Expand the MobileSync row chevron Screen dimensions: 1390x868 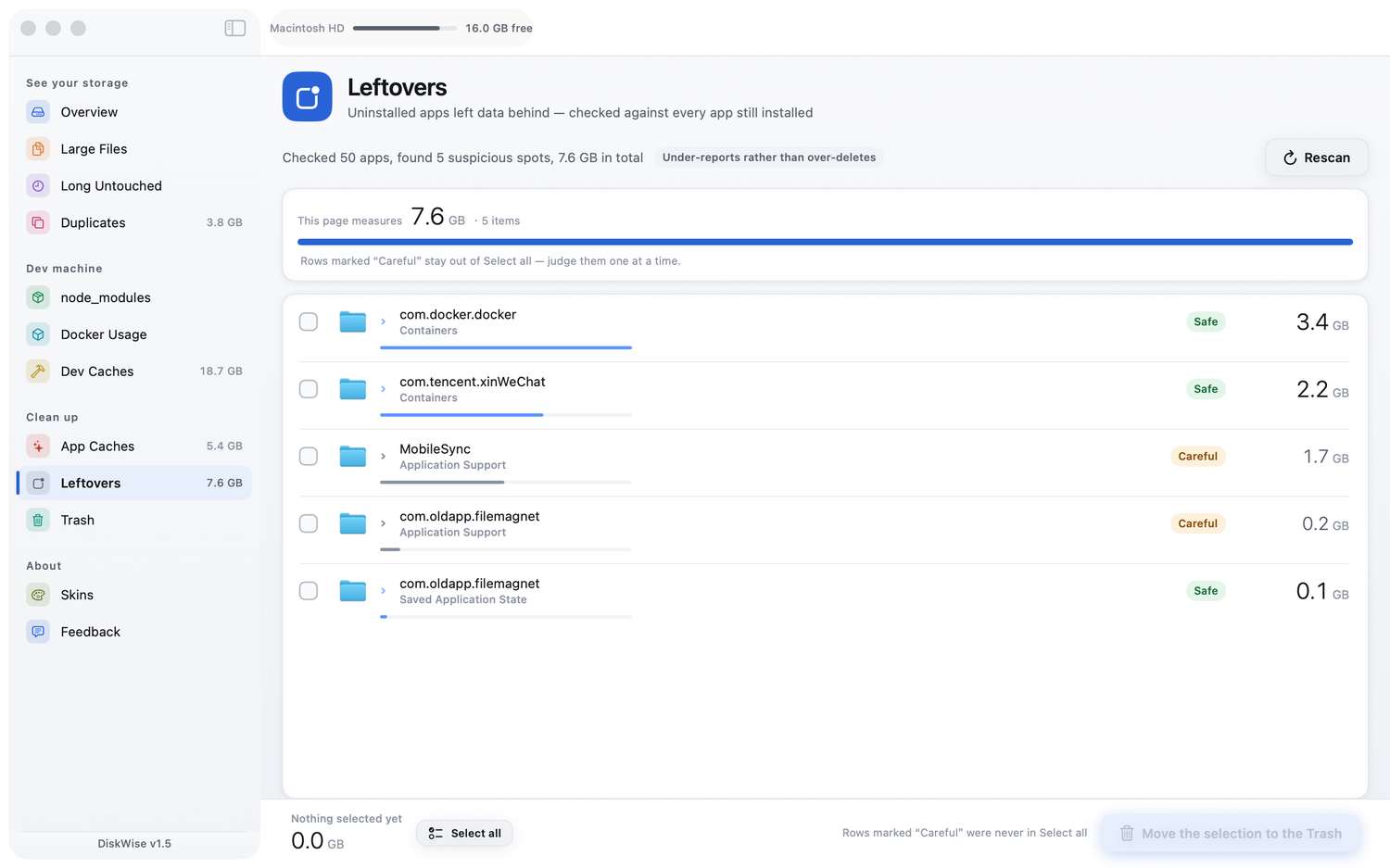(x=384, y=456)
